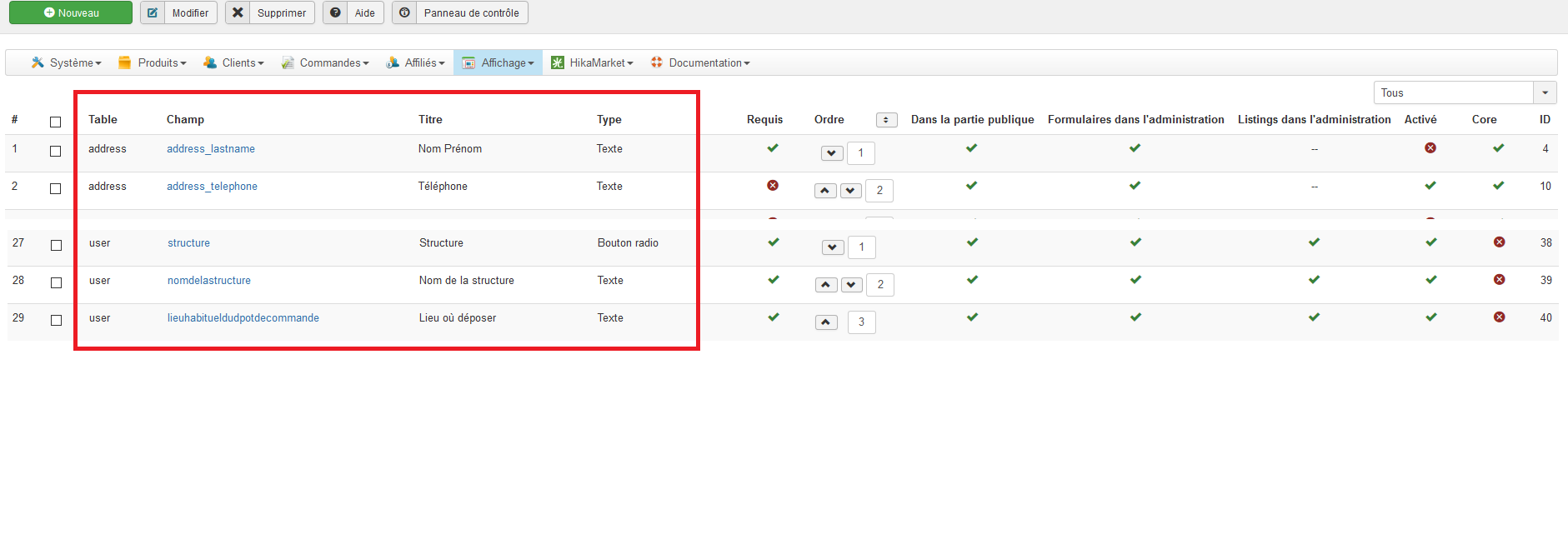Move structure row down with arrow
1568x559 pixels.
tap(833, 247)
